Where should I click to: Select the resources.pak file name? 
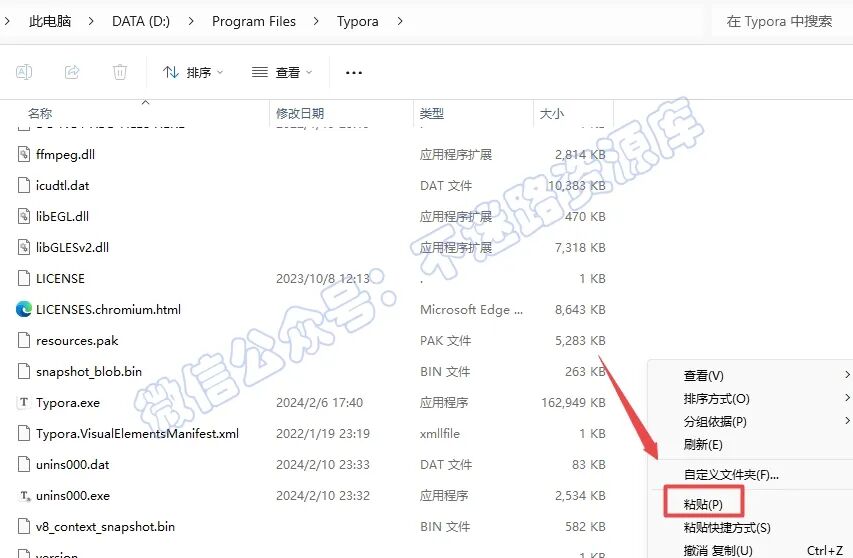click(x=77, y=340)
